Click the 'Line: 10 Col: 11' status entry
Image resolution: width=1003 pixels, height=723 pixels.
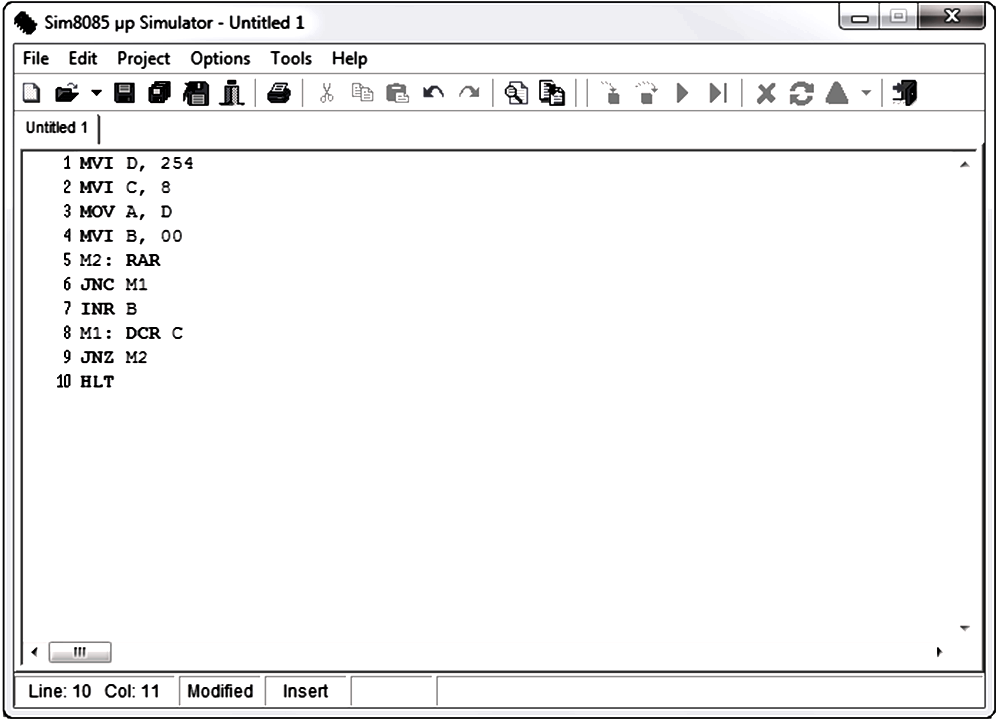[94, 692]
